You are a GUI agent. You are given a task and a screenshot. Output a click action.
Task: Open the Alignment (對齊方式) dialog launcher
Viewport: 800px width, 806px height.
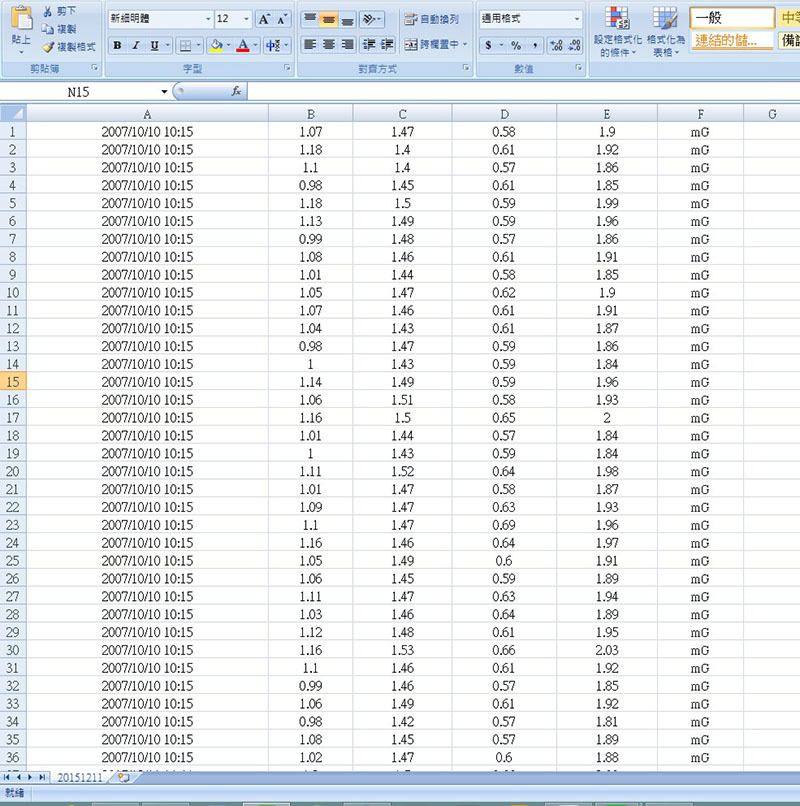click(x=466, y=67)
